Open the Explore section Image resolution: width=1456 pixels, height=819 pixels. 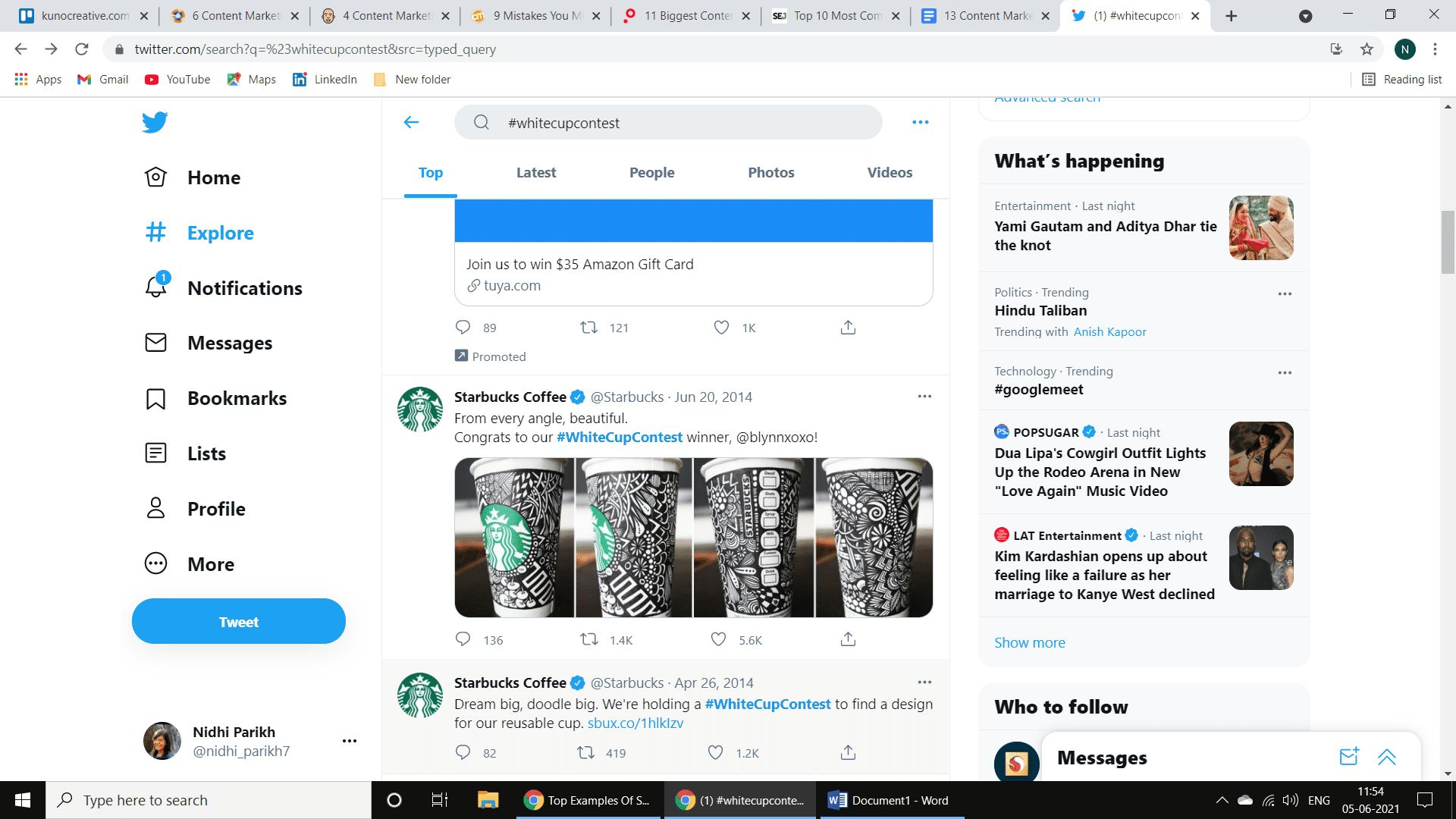(199, 233)
